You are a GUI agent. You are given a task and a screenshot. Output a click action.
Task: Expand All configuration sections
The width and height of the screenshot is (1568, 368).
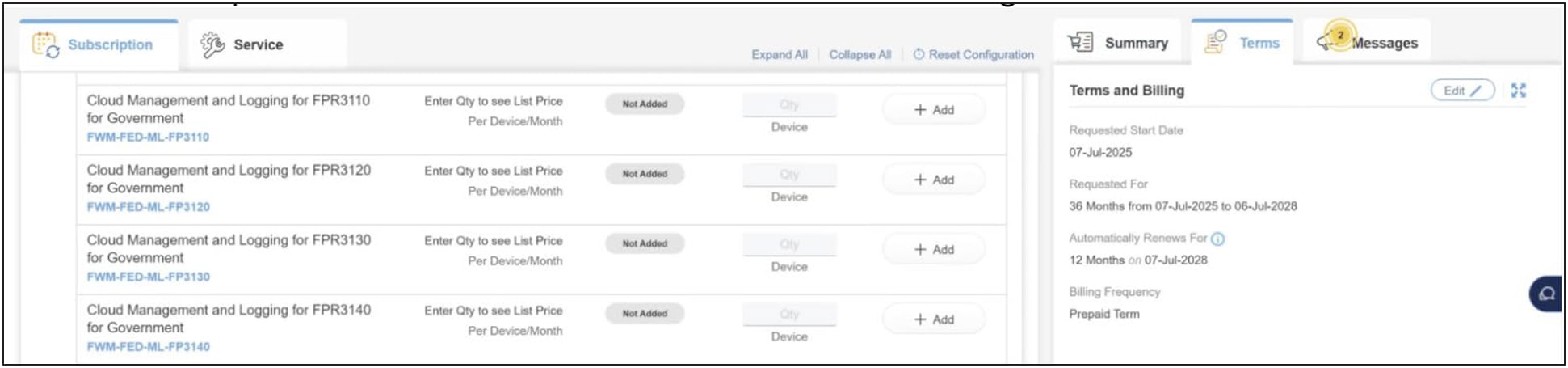point(779,55)
